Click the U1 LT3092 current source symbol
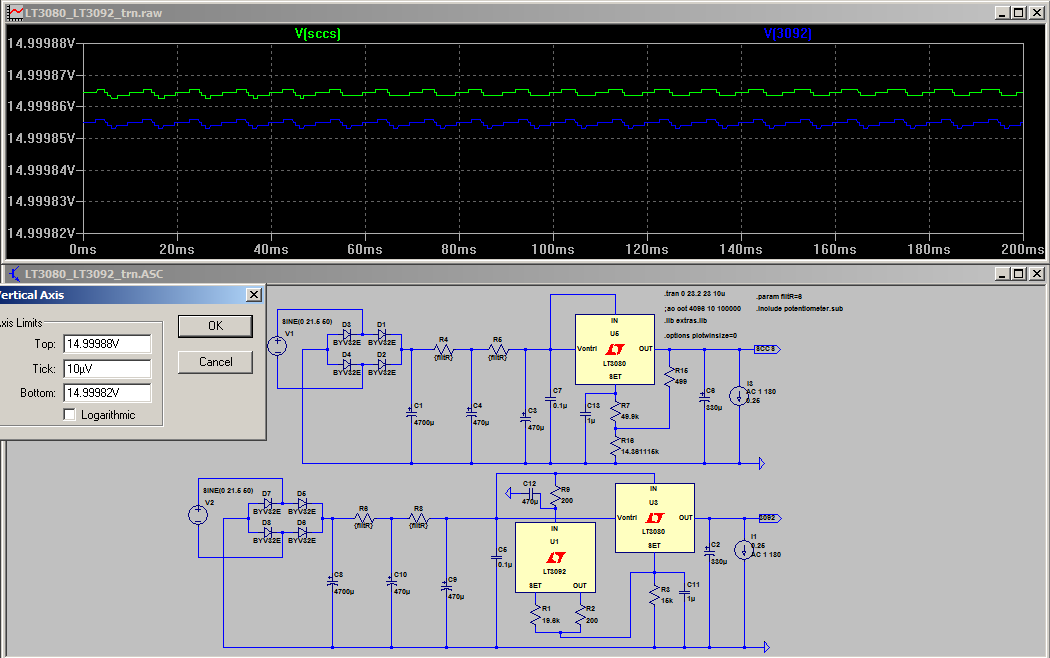The image size is (1050, 658). pos(555,558)
